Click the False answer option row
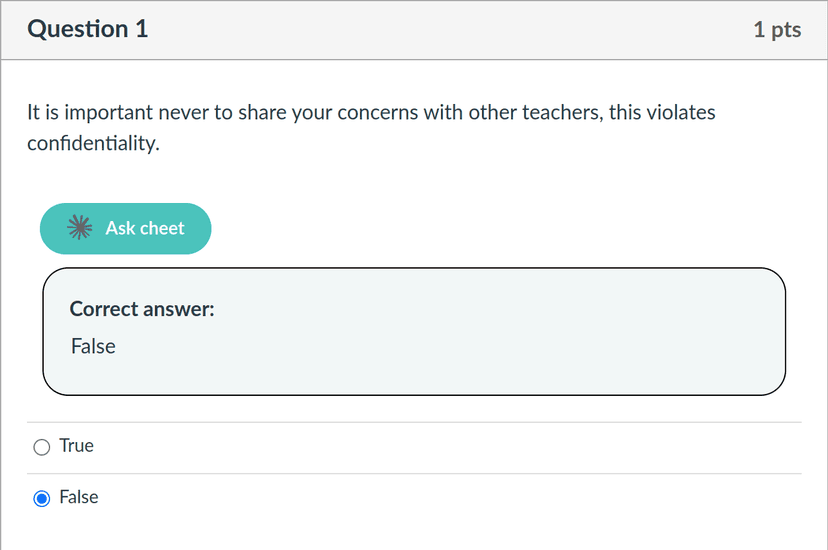Viewport: 828px width, 550px height. (x=414, y=498)
